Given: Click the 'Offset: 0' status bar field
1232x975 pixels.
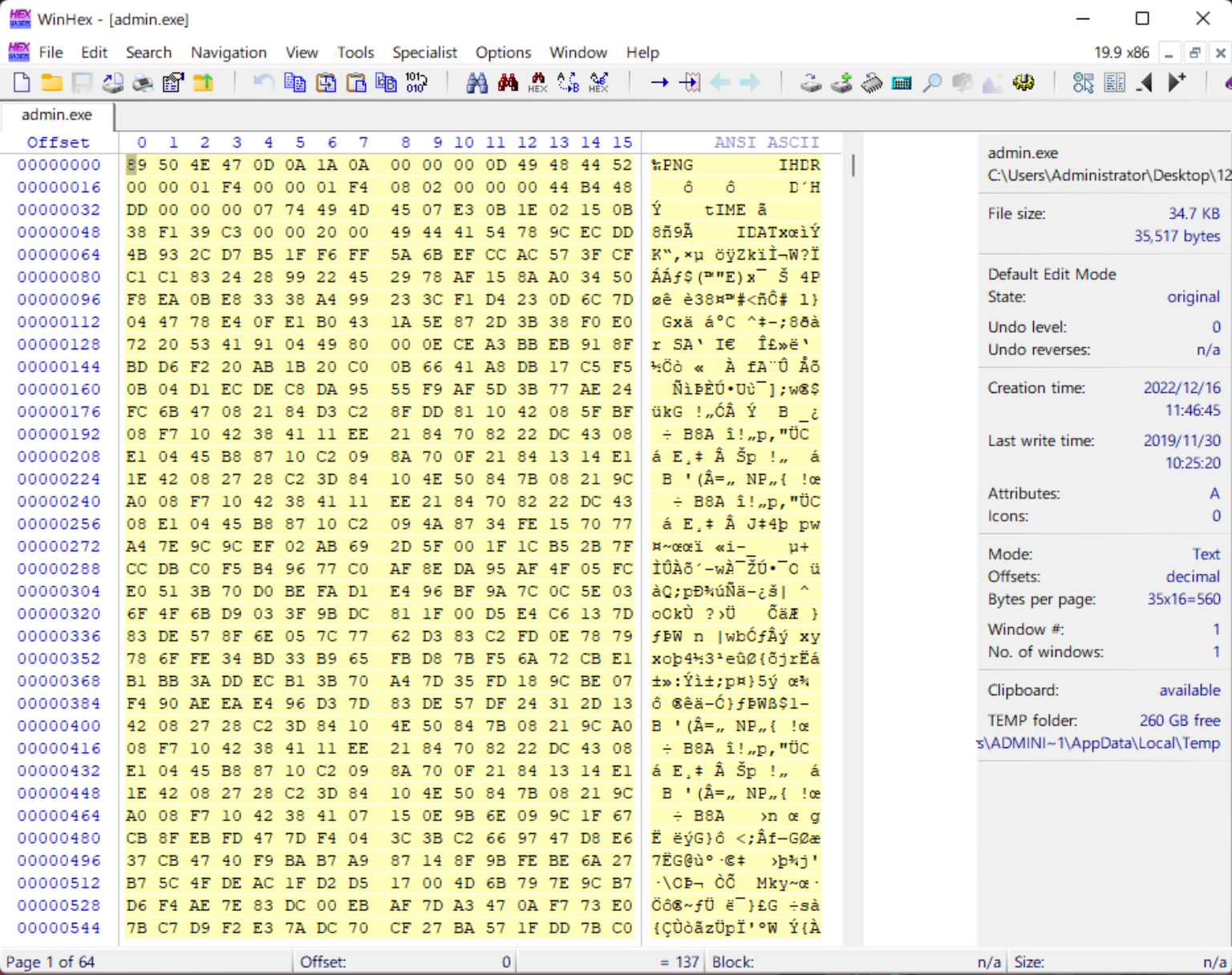Looking at the screenshot, I should [x=405, y=961].
